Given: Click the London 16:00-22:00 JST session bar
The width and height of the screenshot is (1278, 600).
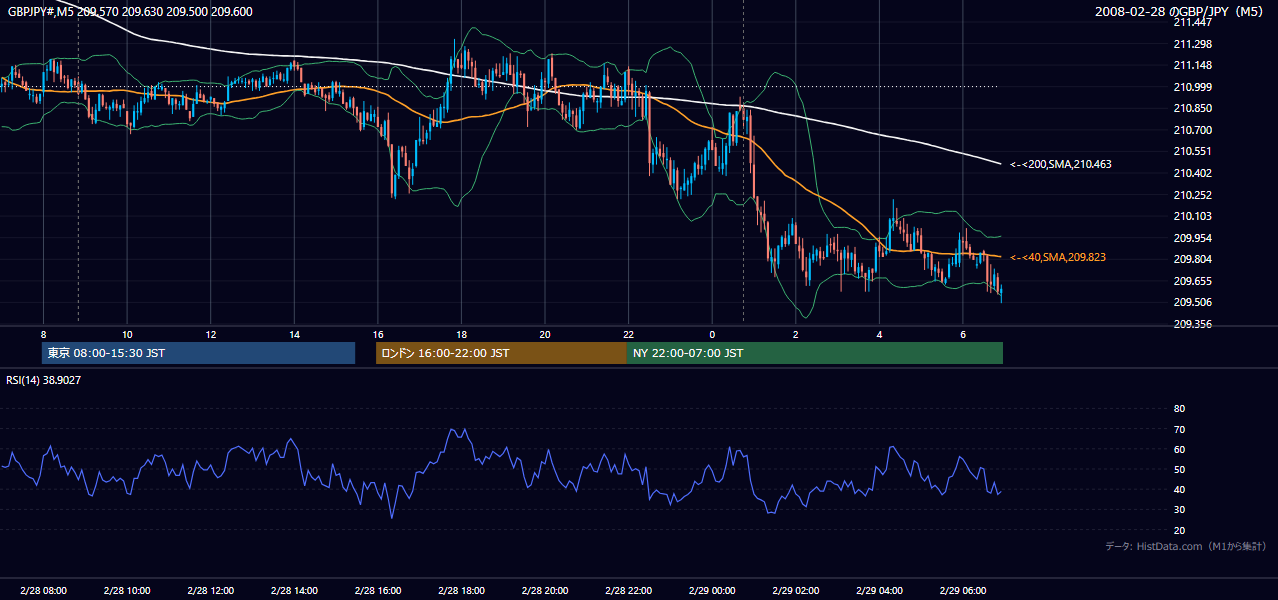Looking at the screenshot, I should [x=501, y=353].
